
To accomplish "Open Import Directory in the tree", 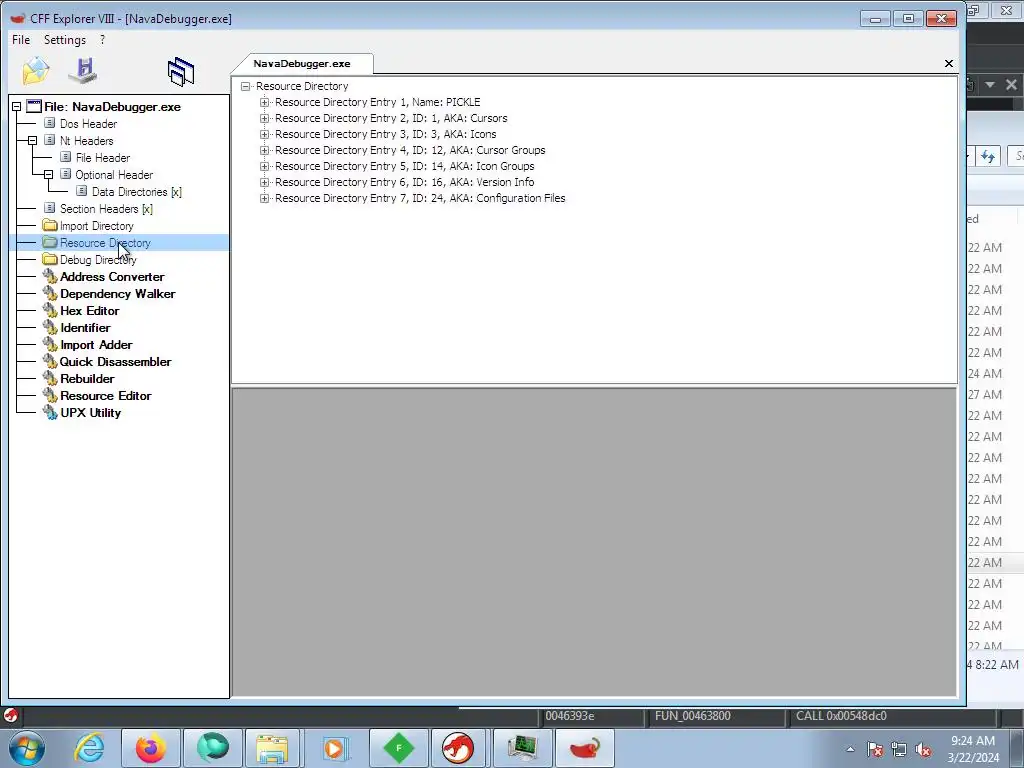I will pos(97,225).
